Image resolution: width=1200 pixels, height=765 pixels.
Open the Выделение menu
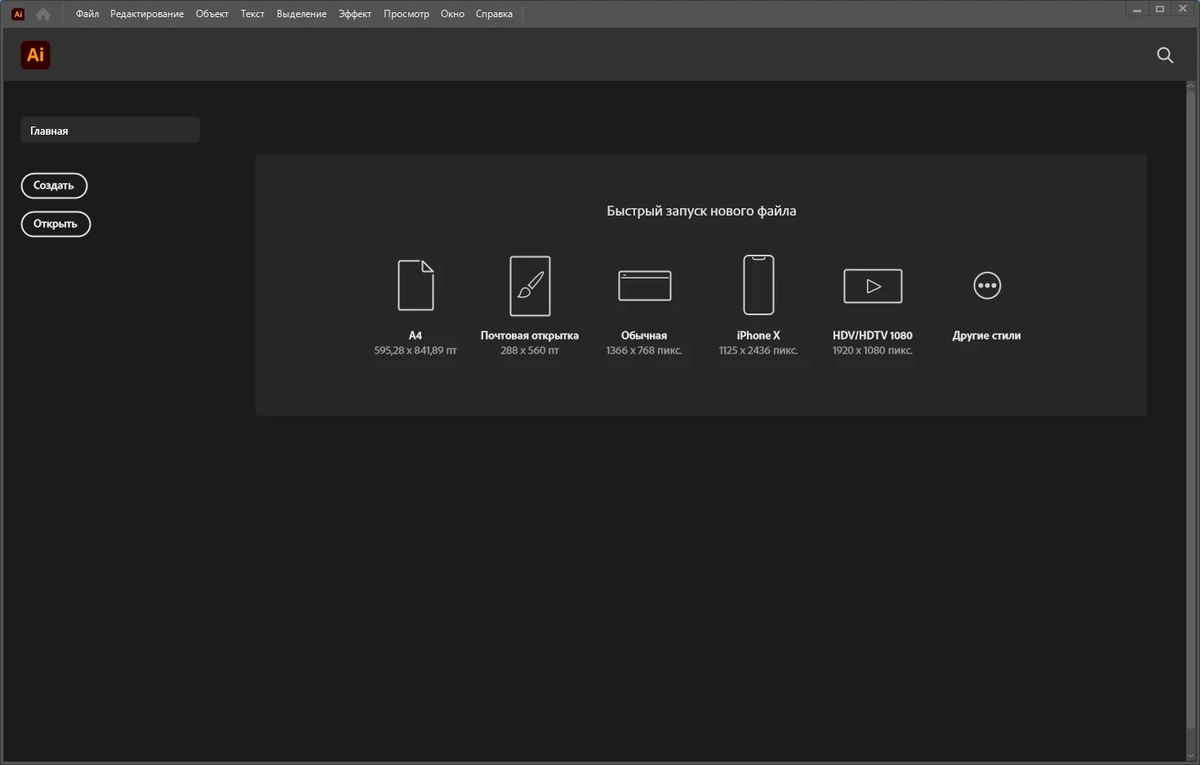[302, 14]
